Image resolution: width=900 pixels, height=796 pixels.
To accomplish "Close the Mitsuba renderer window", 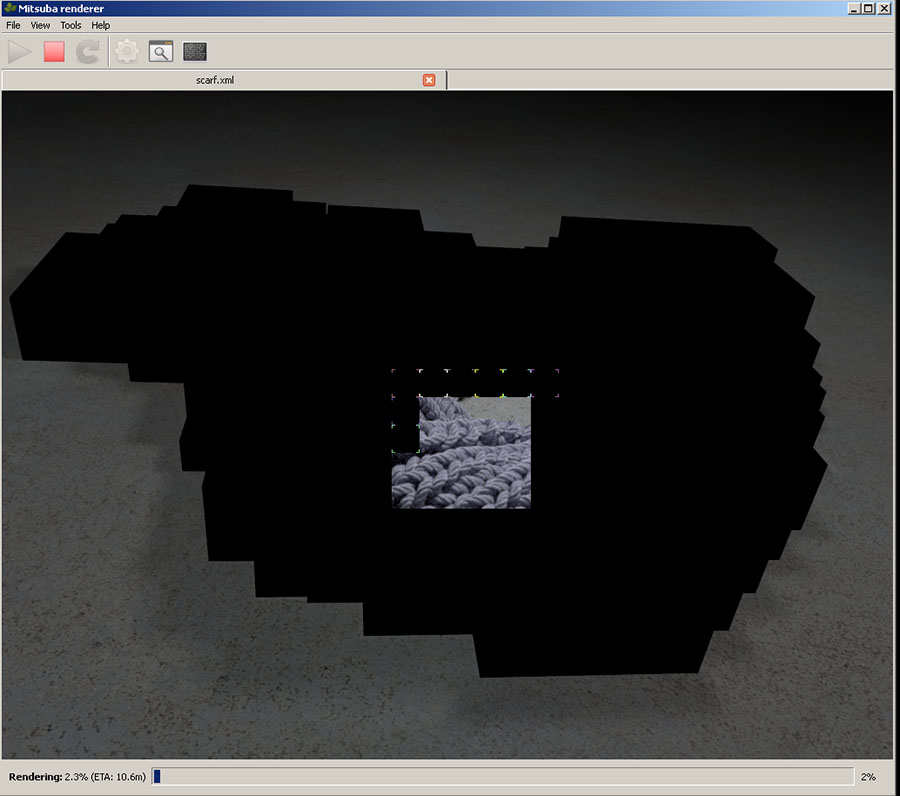I will click(x=884, y=8).
